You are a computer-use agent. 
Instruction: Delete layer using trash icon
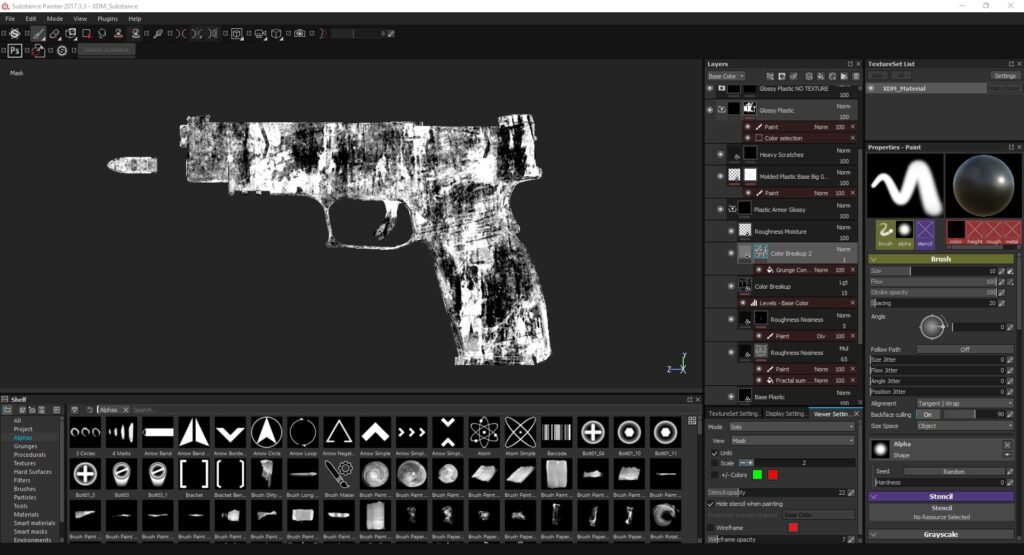pyautogui.click(x=856, y=76)
